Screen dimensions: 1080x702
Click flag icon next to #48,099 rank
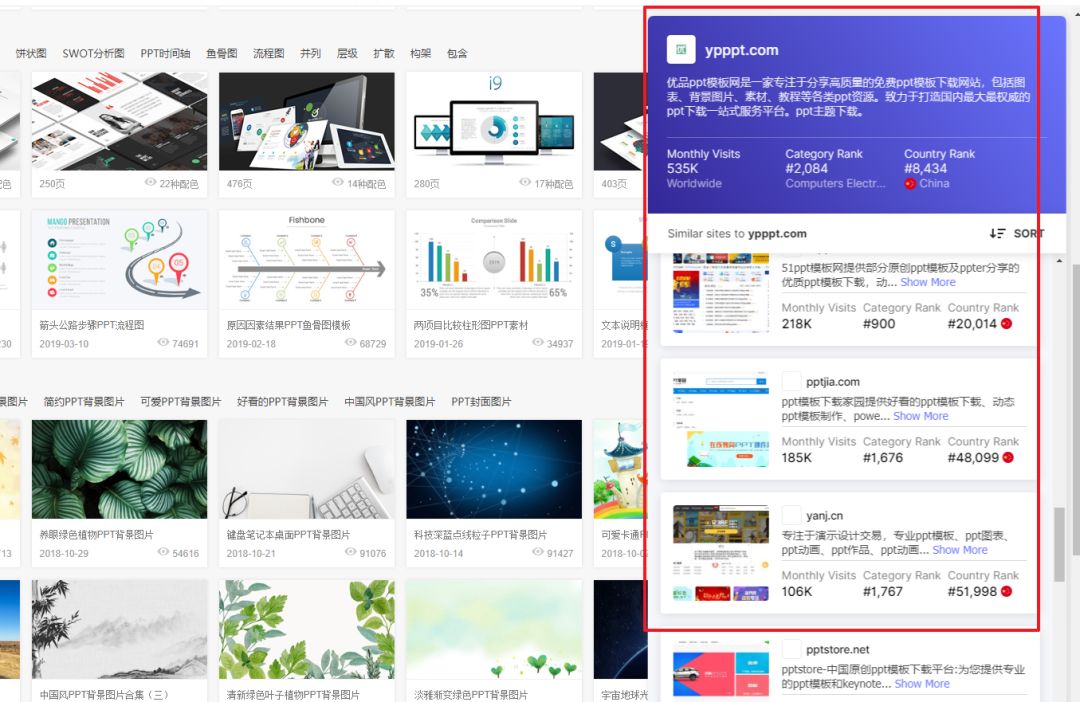1008,457
